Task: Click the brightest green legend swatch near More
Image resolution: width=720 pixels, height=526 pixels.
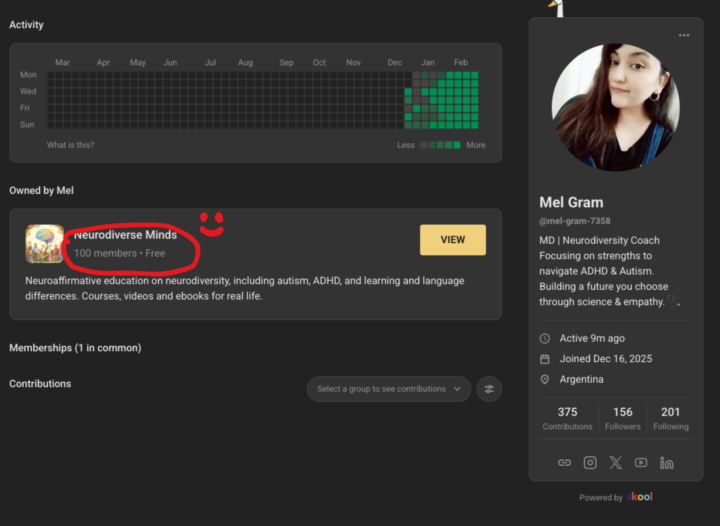Action: (457, 145)
